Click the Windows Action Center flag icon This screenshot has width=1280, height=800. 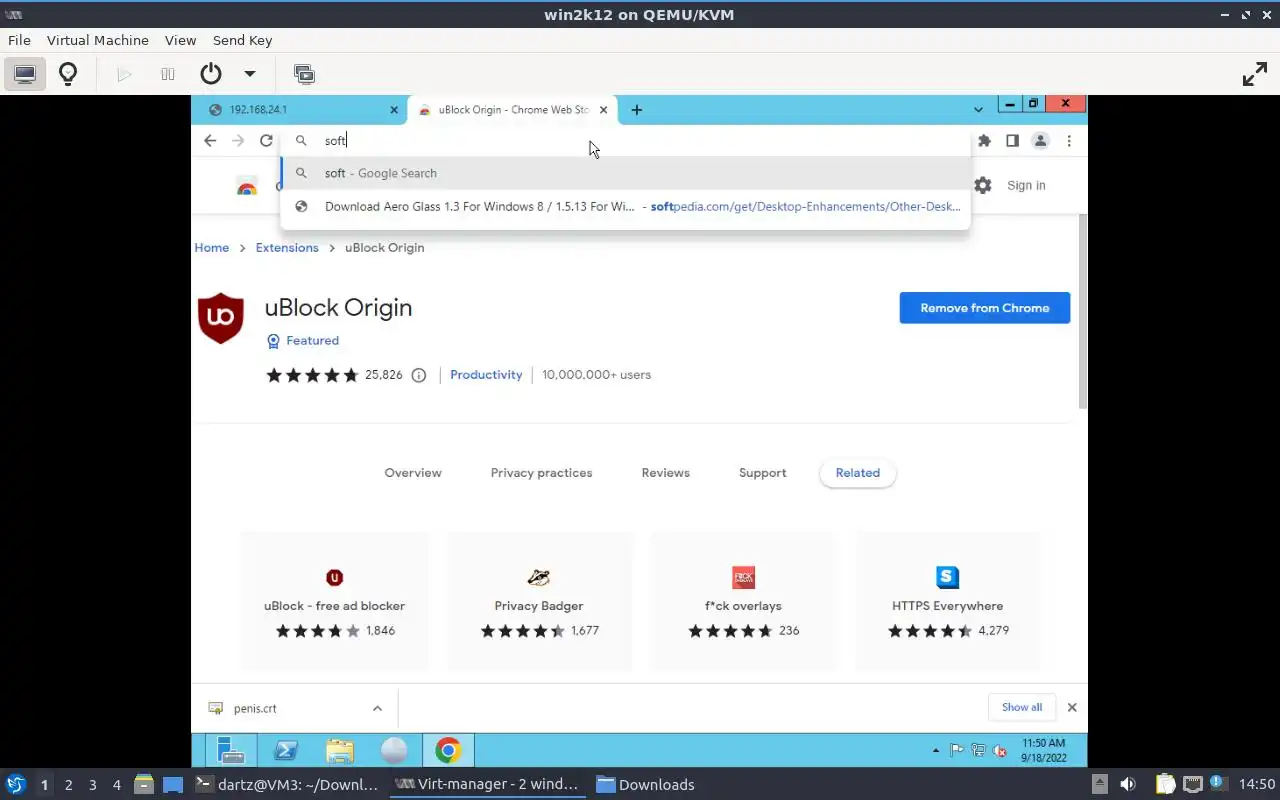957,750
